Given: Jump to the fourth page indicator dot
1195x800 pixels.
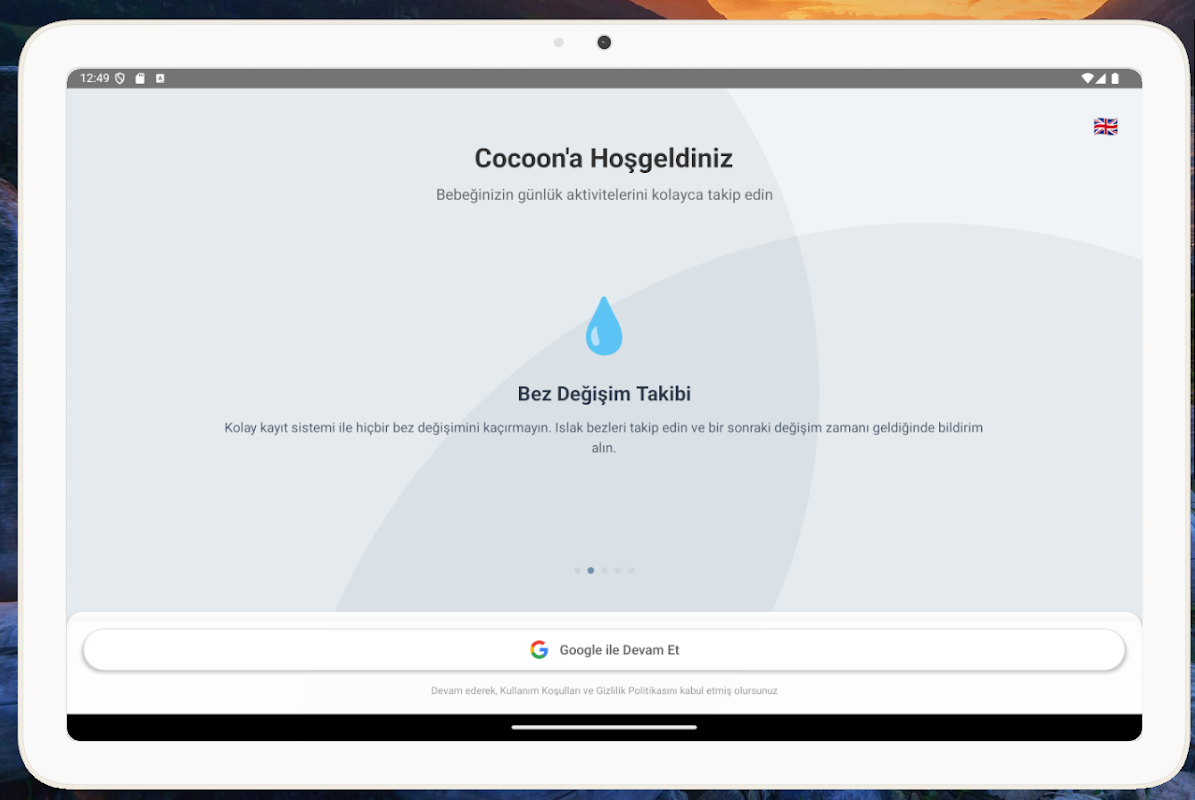Looking at the screenshot, I should pyautogui.click(x=617, y=571).
